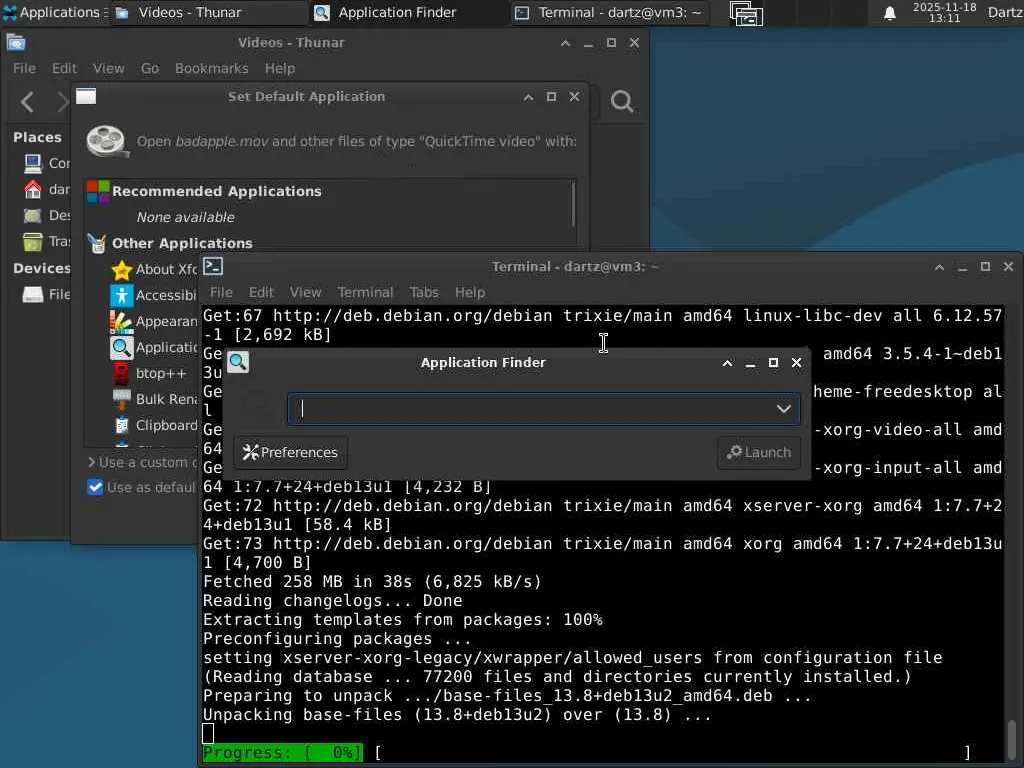1024x768 pixels.
Task: Select File System under Devices
Action: point(46,295)
